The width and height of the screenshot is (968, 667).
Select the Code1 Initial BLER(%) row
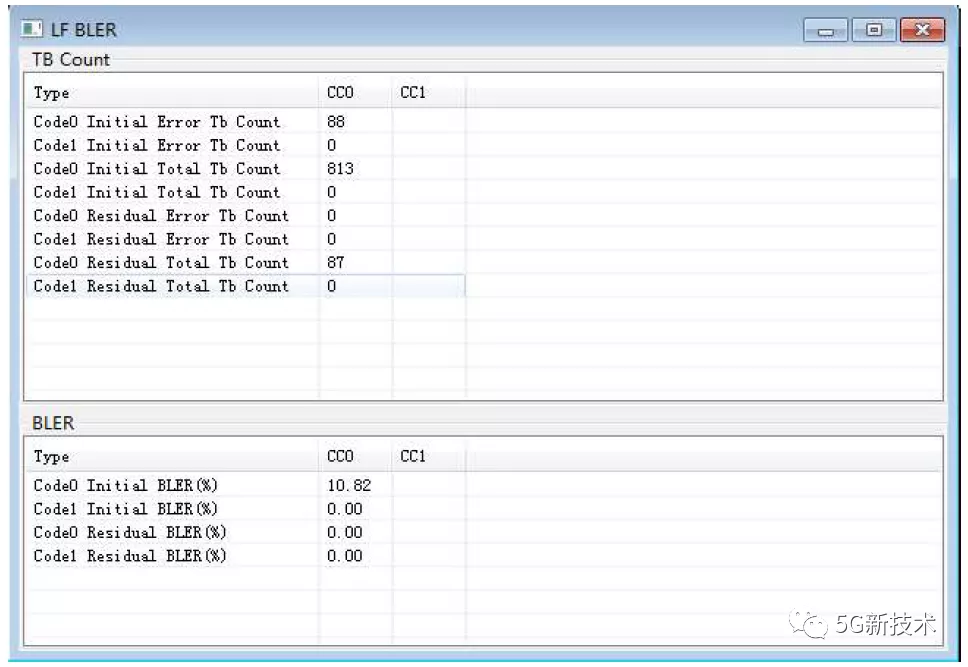pos(246,509)
